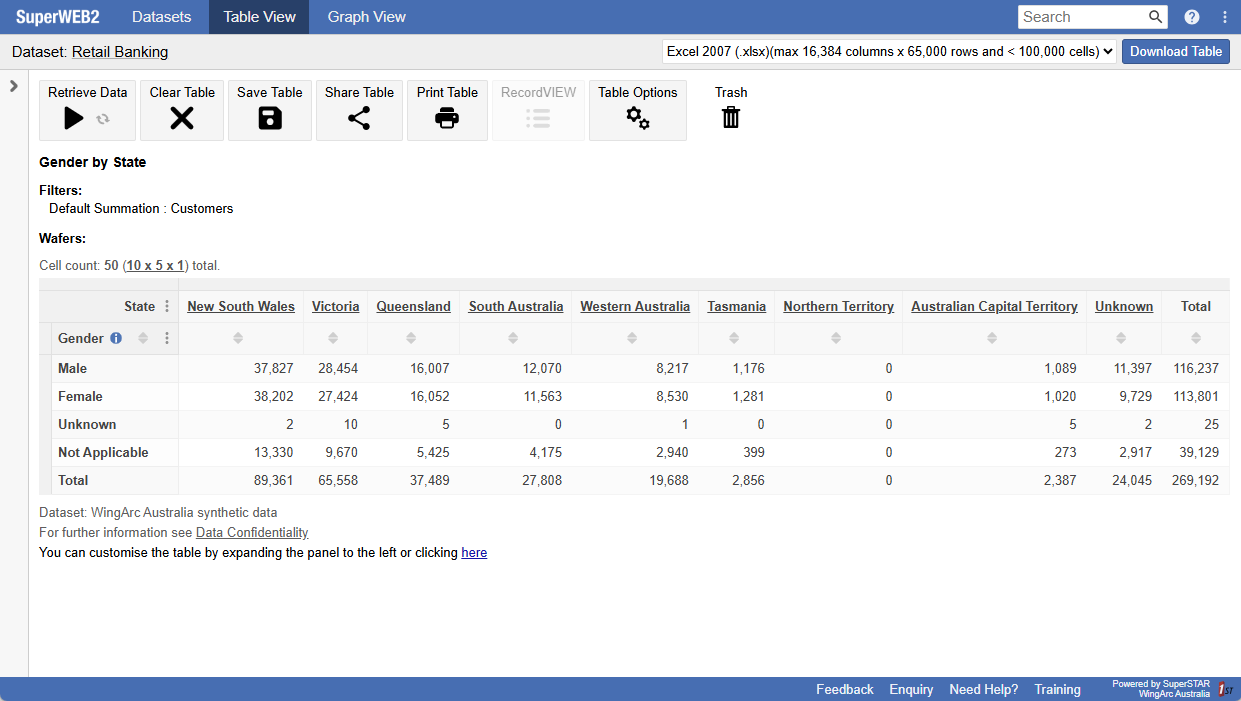The height and width of the screenshot is (701, 1241).
Task: Toggle sorting on the New South Wales column
Action: pyautogui.click(x=240, y=338)
